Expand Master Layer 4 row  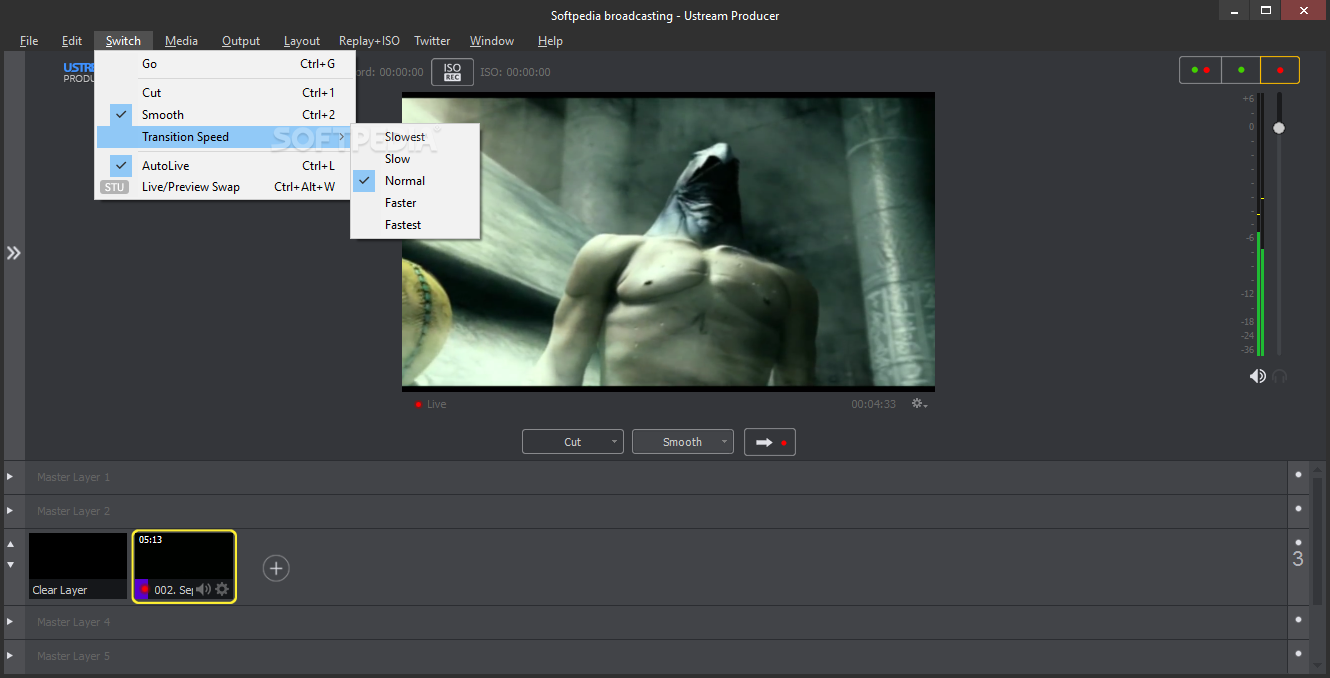point(11,622)
